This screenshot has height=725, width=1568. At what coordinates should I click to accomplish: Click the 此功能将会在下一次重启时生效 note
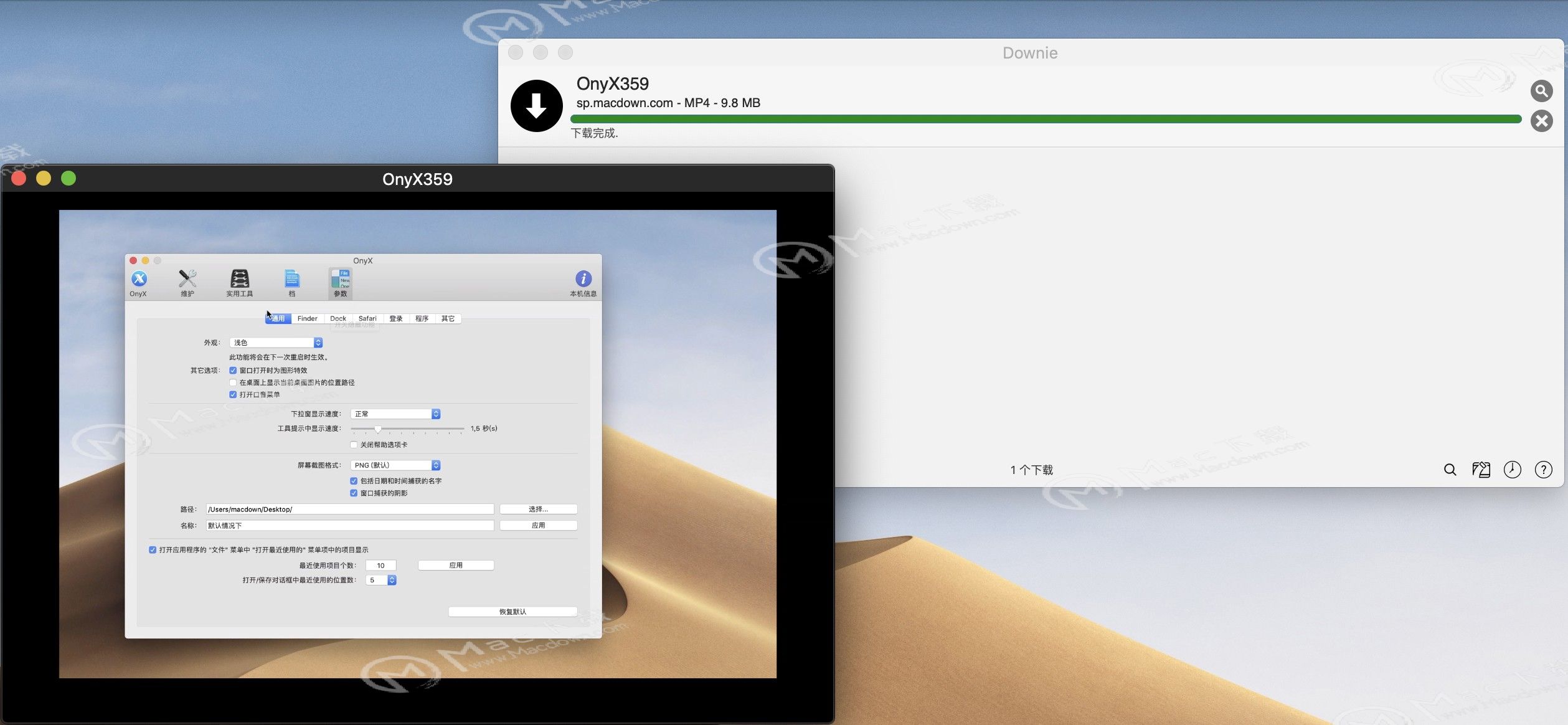coord(280,357)
